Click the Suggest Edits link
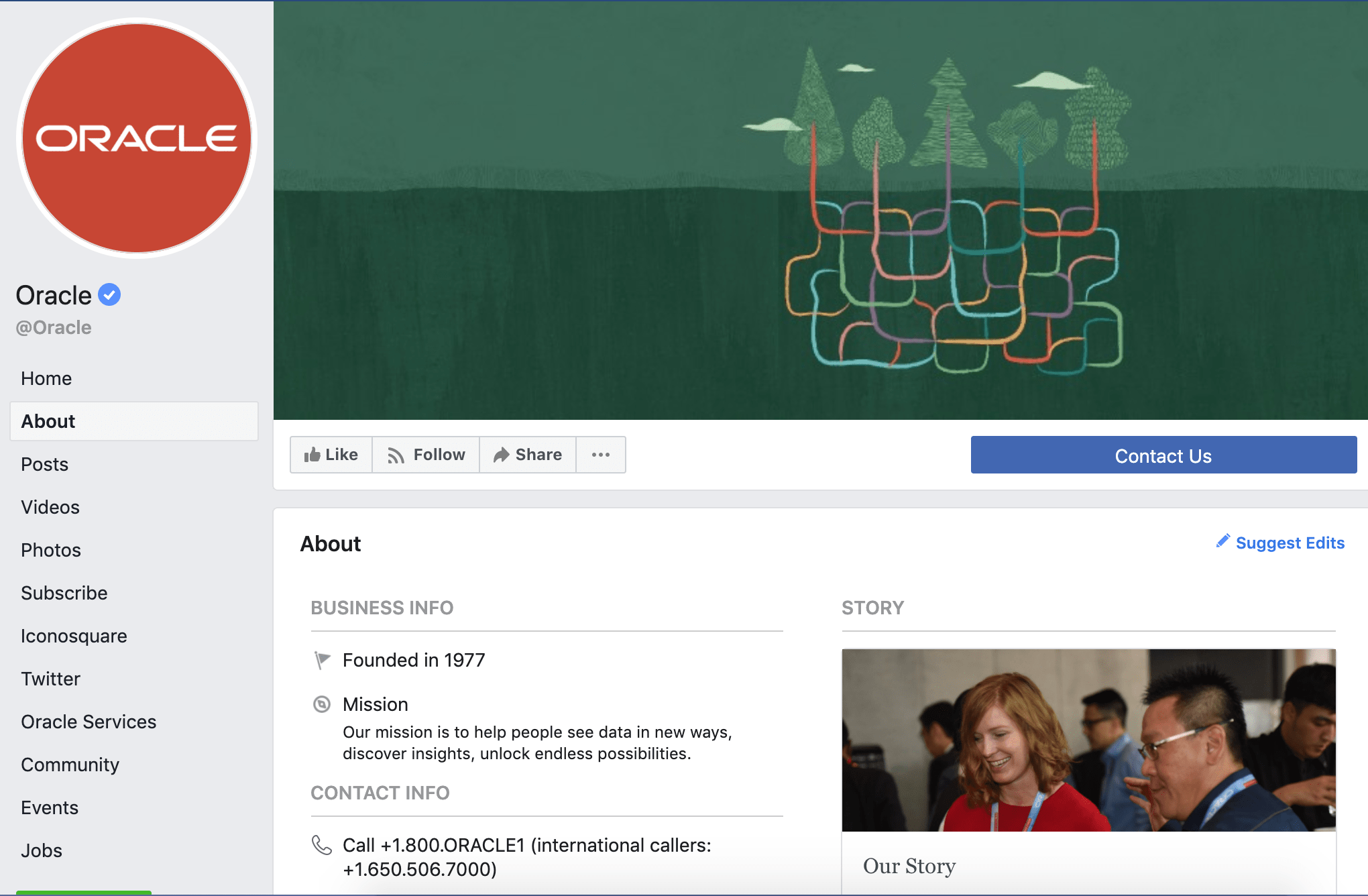 pyautogui.click(x=1290, y=543)
